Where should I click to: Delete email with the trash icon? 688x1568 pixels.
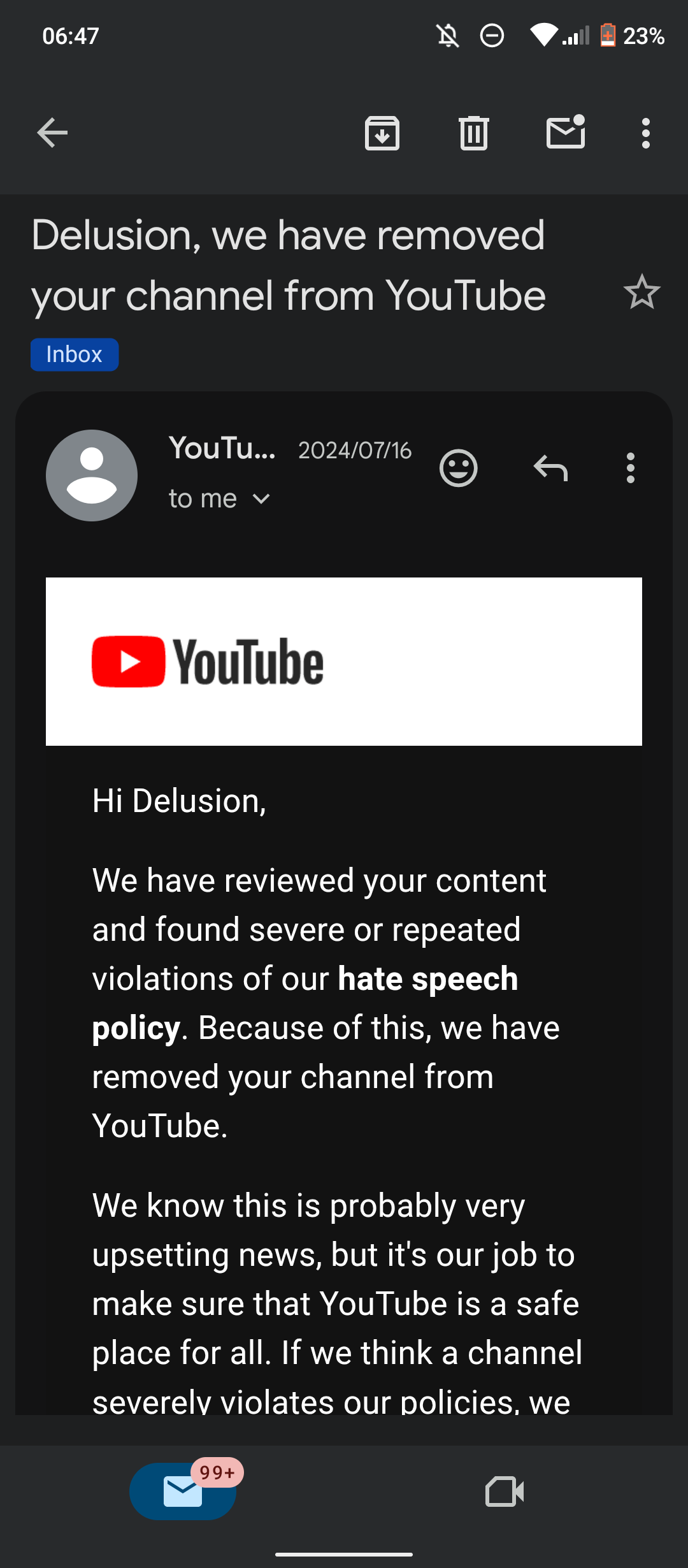[474, 133]
